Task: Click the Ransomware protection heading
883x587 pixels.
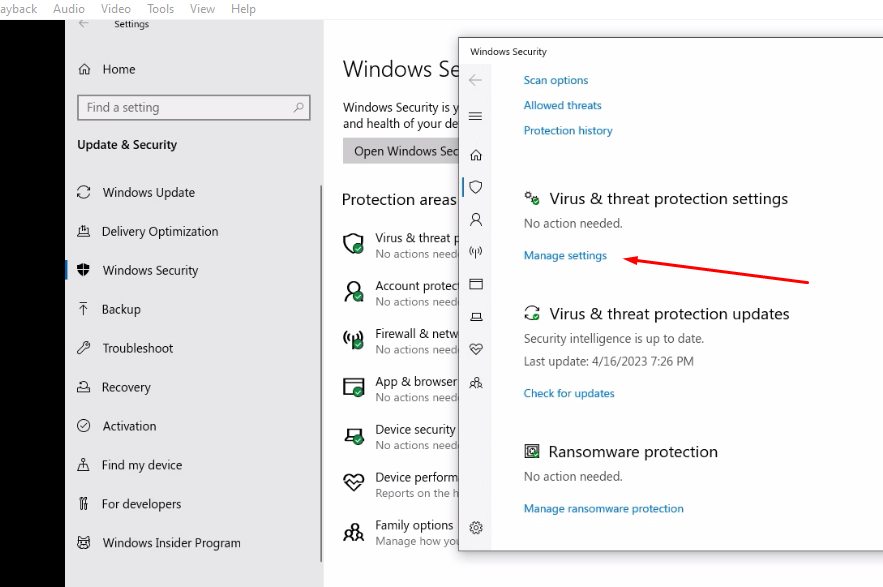Action: [x=633, y=452]
